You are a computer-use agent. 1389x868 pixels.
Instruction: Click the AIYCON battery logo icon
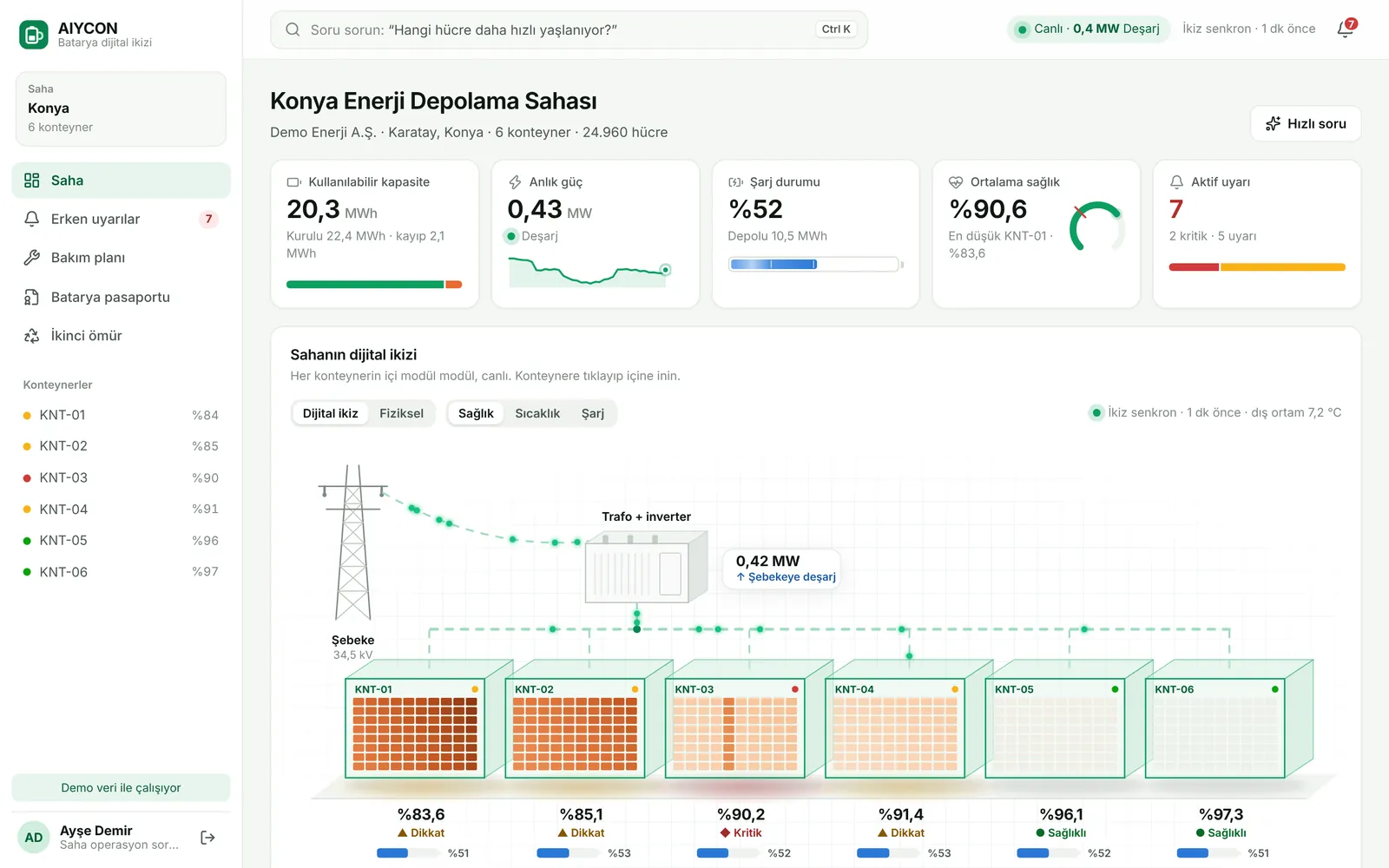tap(34, 35)
